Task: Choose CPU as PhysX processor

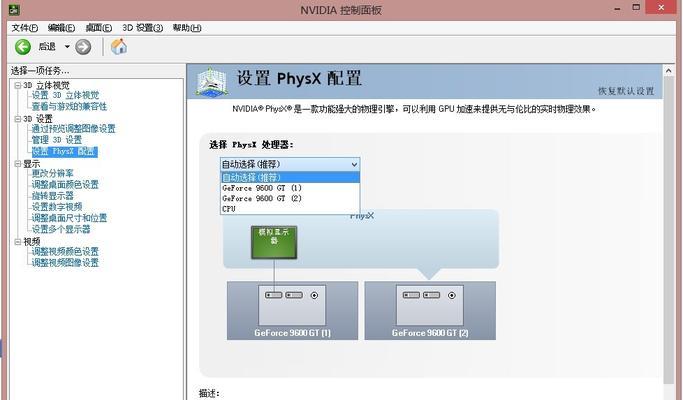Action: 290,209
